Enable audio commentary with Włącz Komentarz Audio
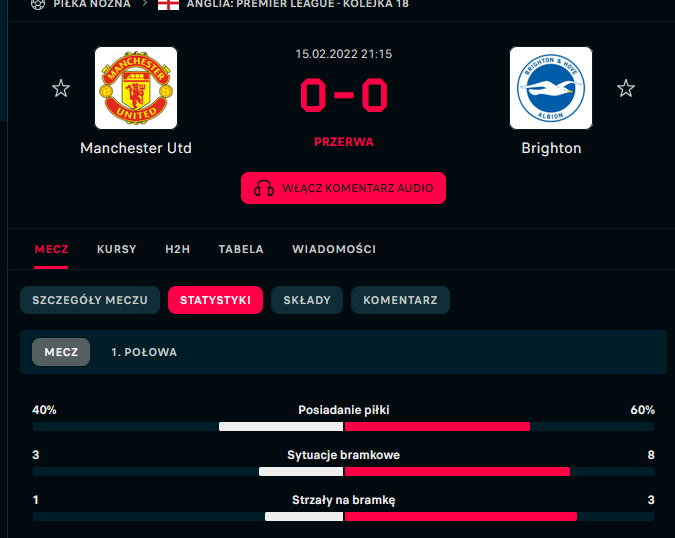 [x=344, y=188]
